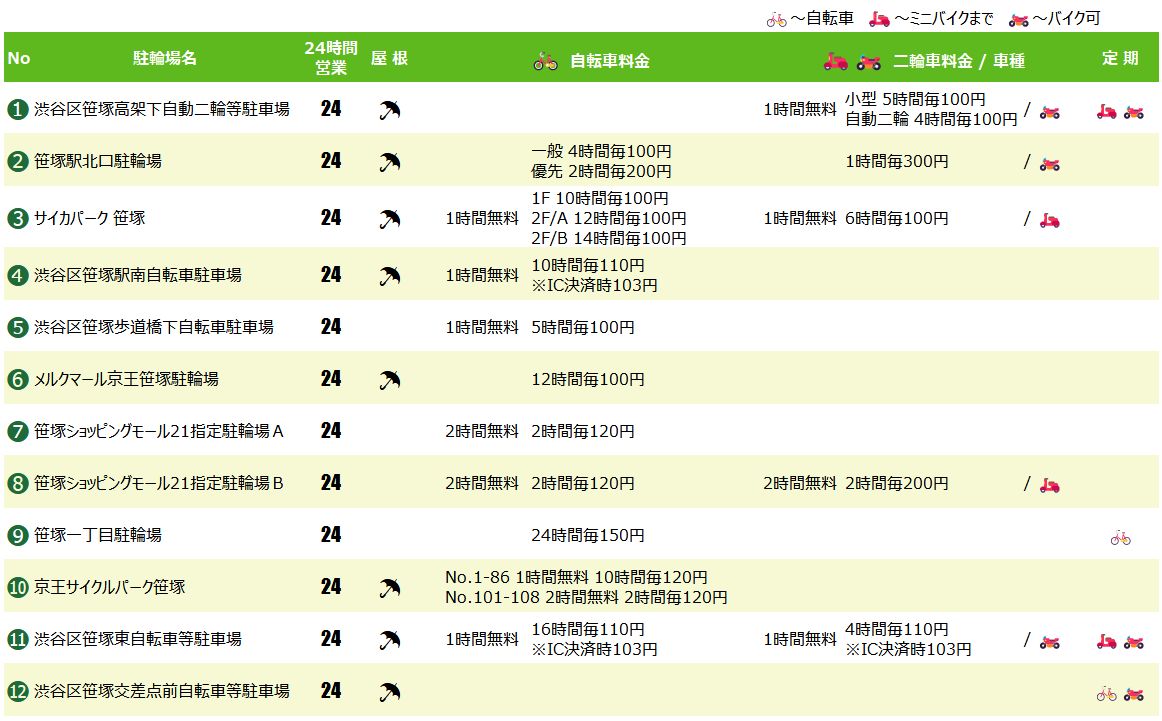Click the ～バイク可 legend label
The height and width of the screenshot is (721, 1162).
click(1066, 19)
